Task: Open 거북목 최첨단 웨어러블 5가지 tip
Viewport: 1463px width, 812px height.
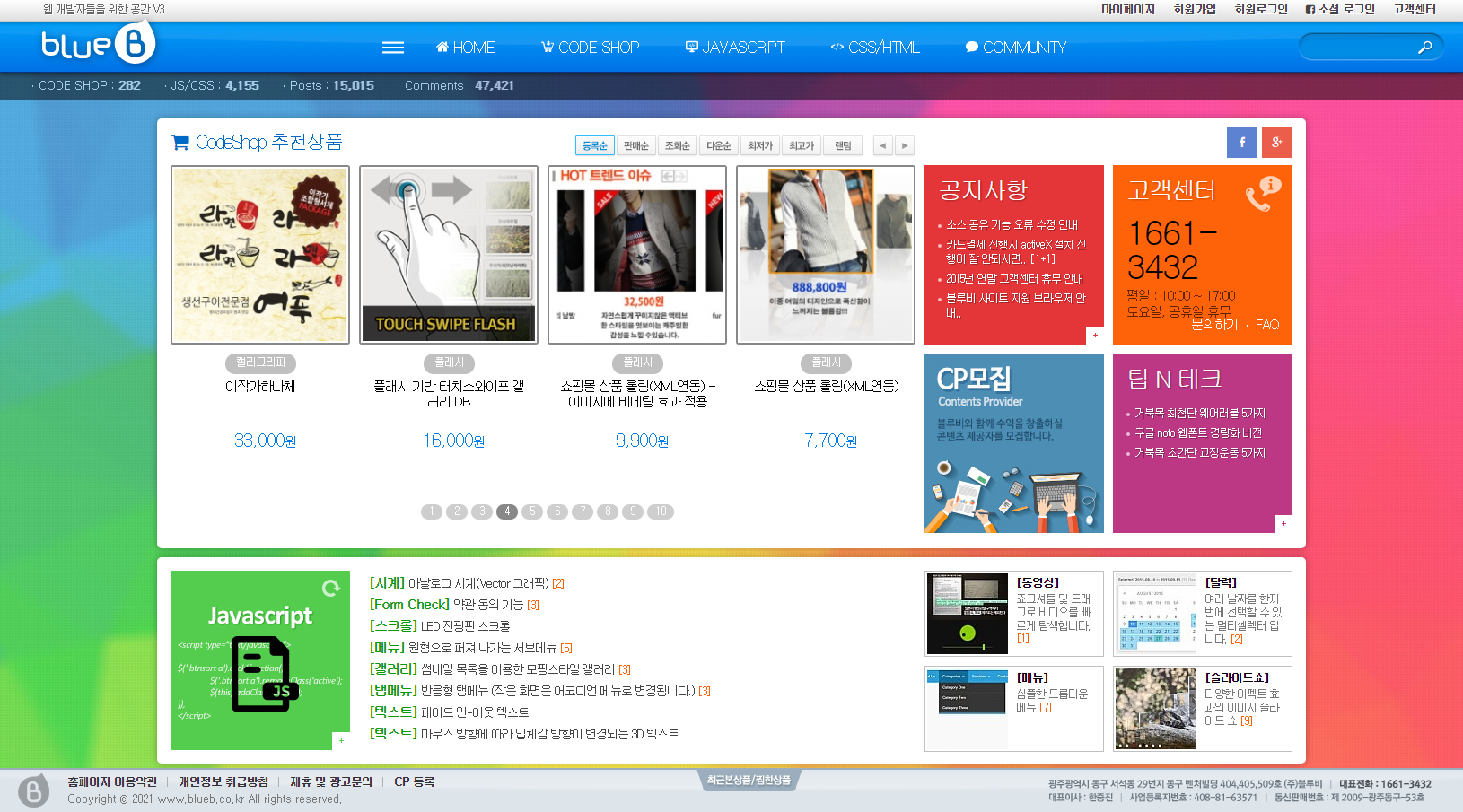Action: point(1200,413)
